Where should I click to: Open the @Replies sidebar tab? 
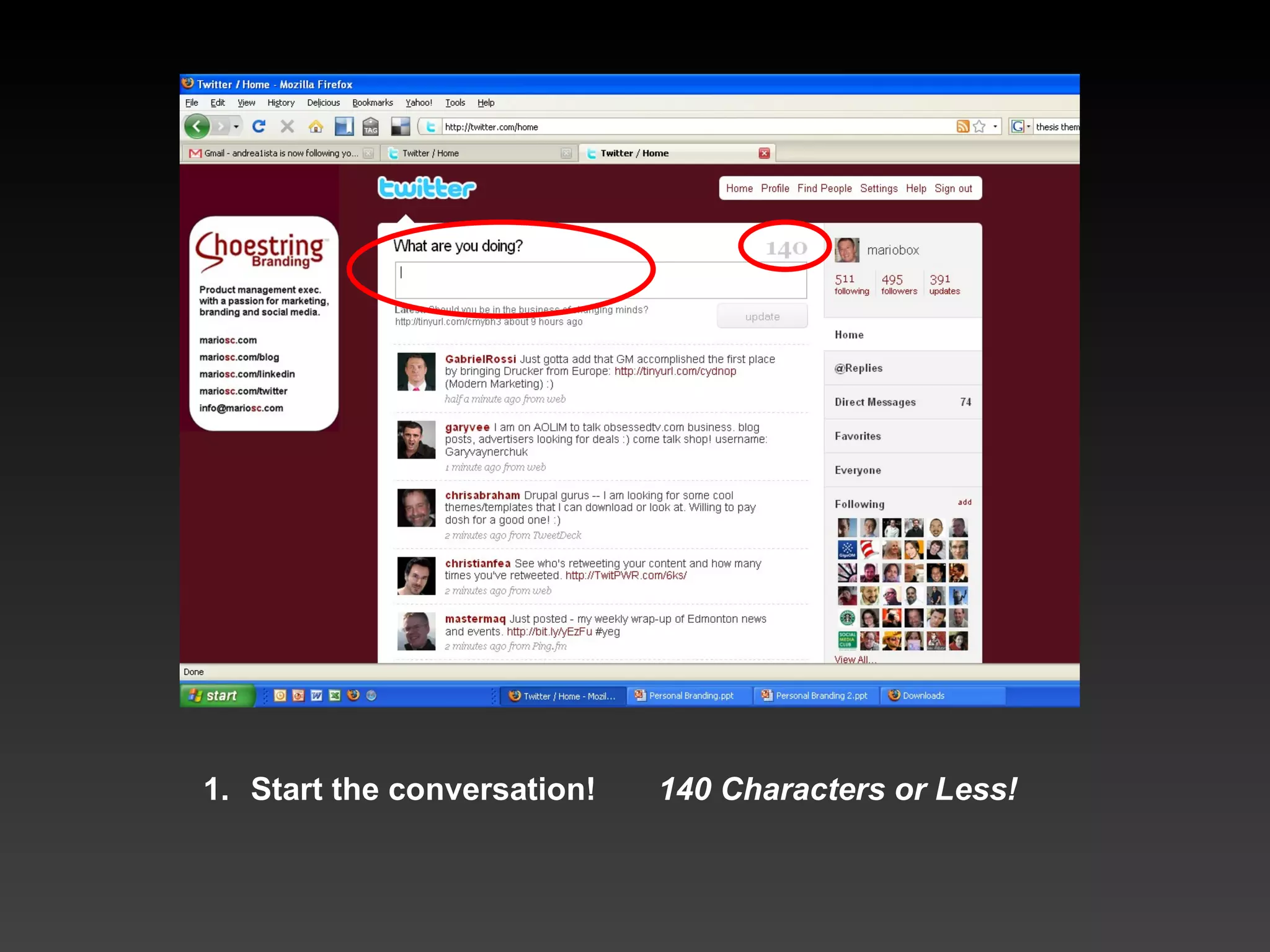(902, 368)
